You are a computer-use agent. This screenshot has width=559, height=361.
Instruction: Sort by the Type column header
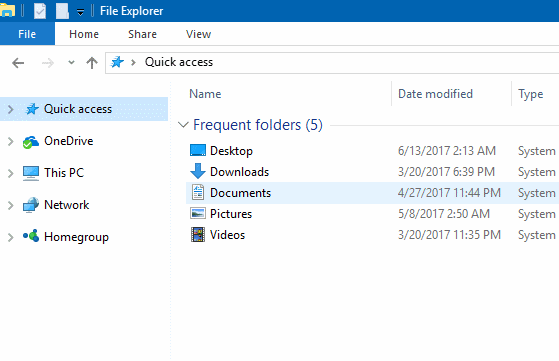[x=530, y=94]
